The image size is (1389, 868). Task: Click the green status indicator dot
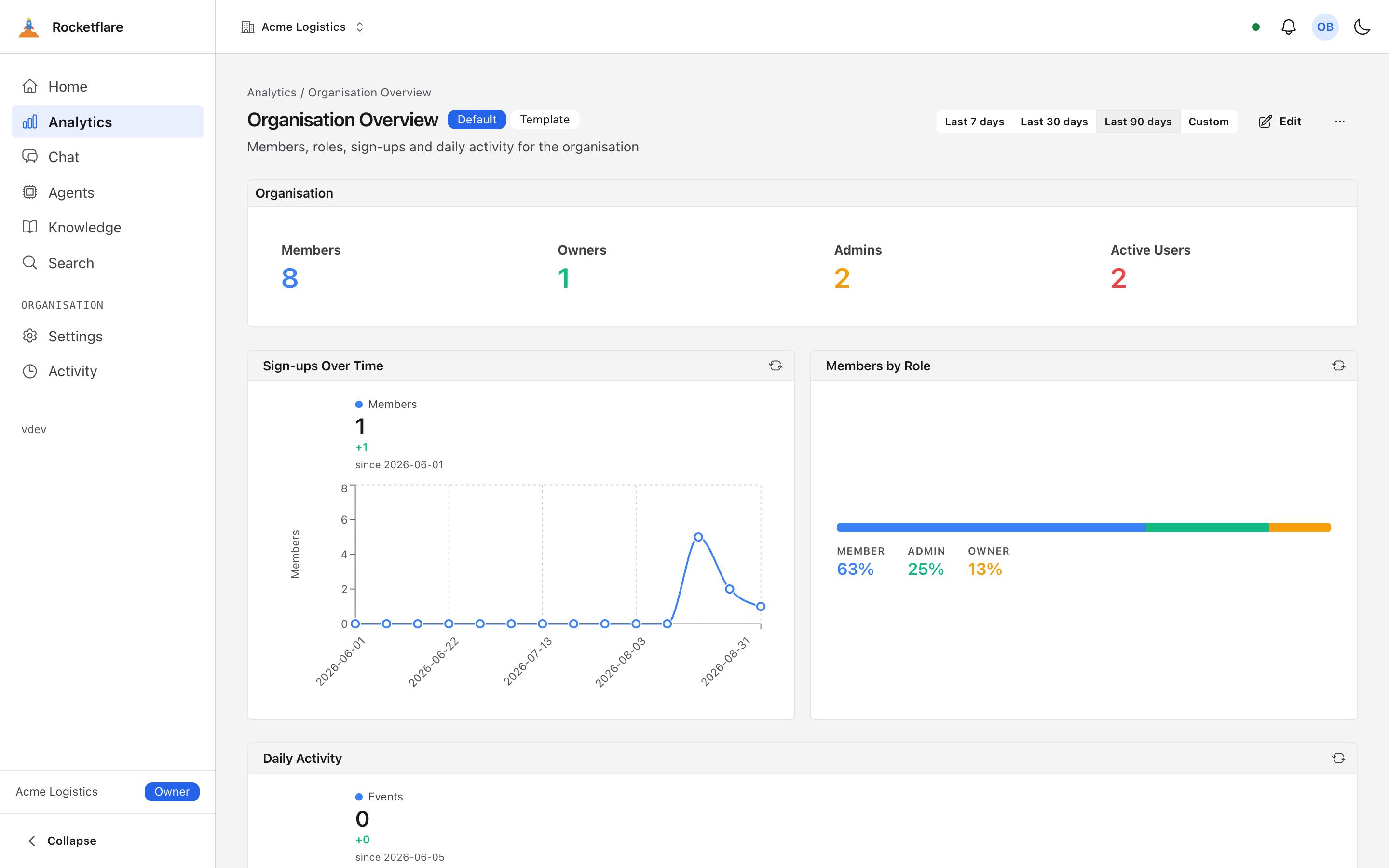coord(1256,27)
